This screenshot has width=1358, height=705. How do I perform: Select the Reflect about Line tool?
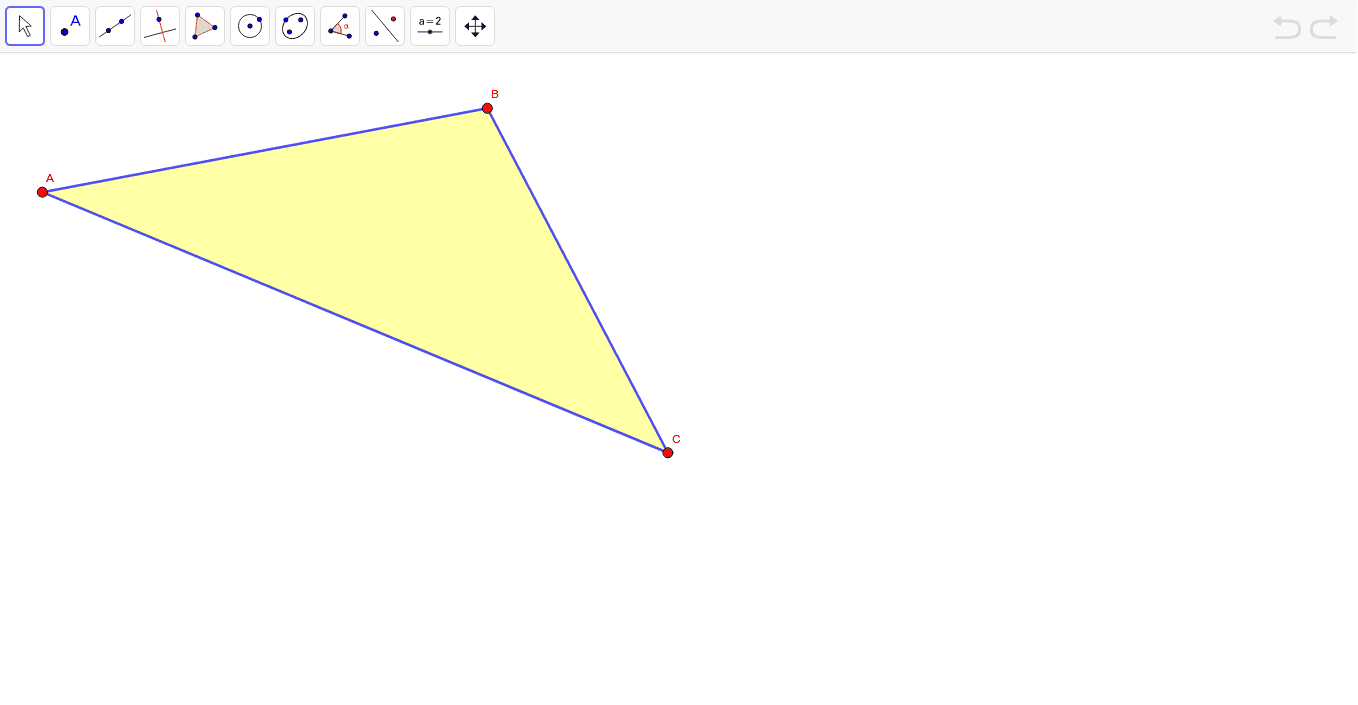[385, 26]
